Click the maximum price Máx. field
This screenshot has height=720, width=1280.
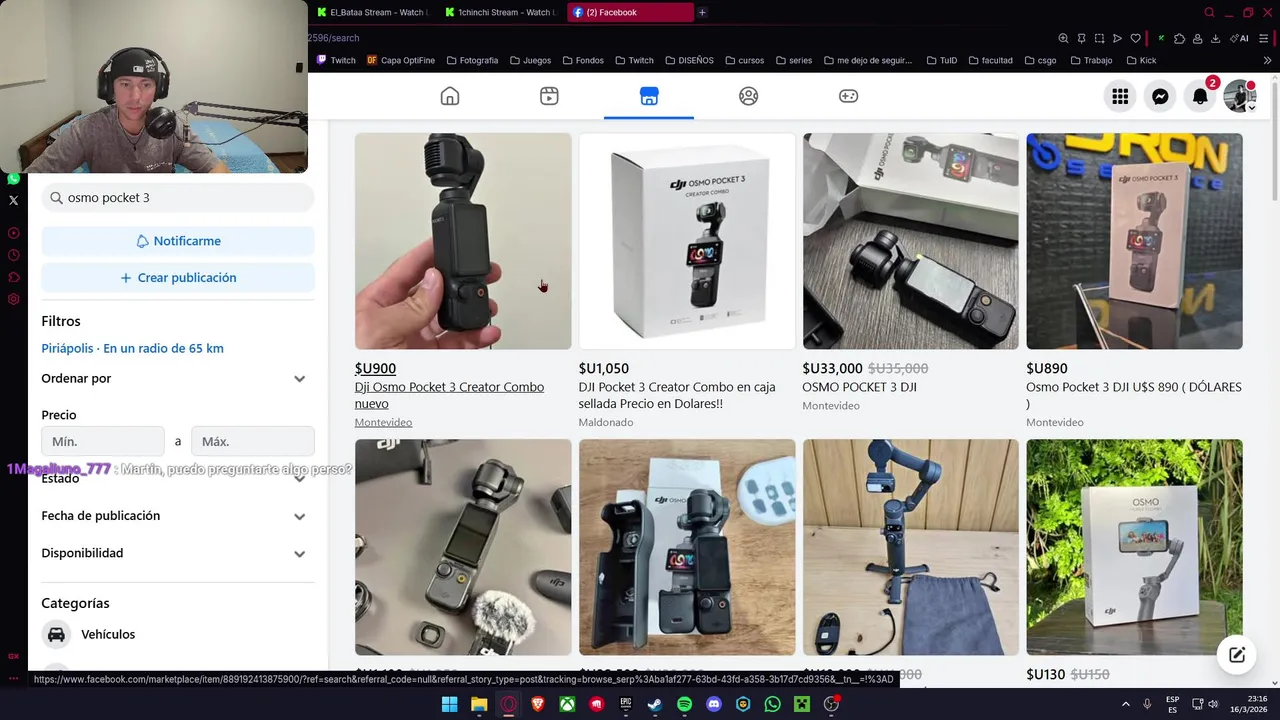[x=253, y=441]
